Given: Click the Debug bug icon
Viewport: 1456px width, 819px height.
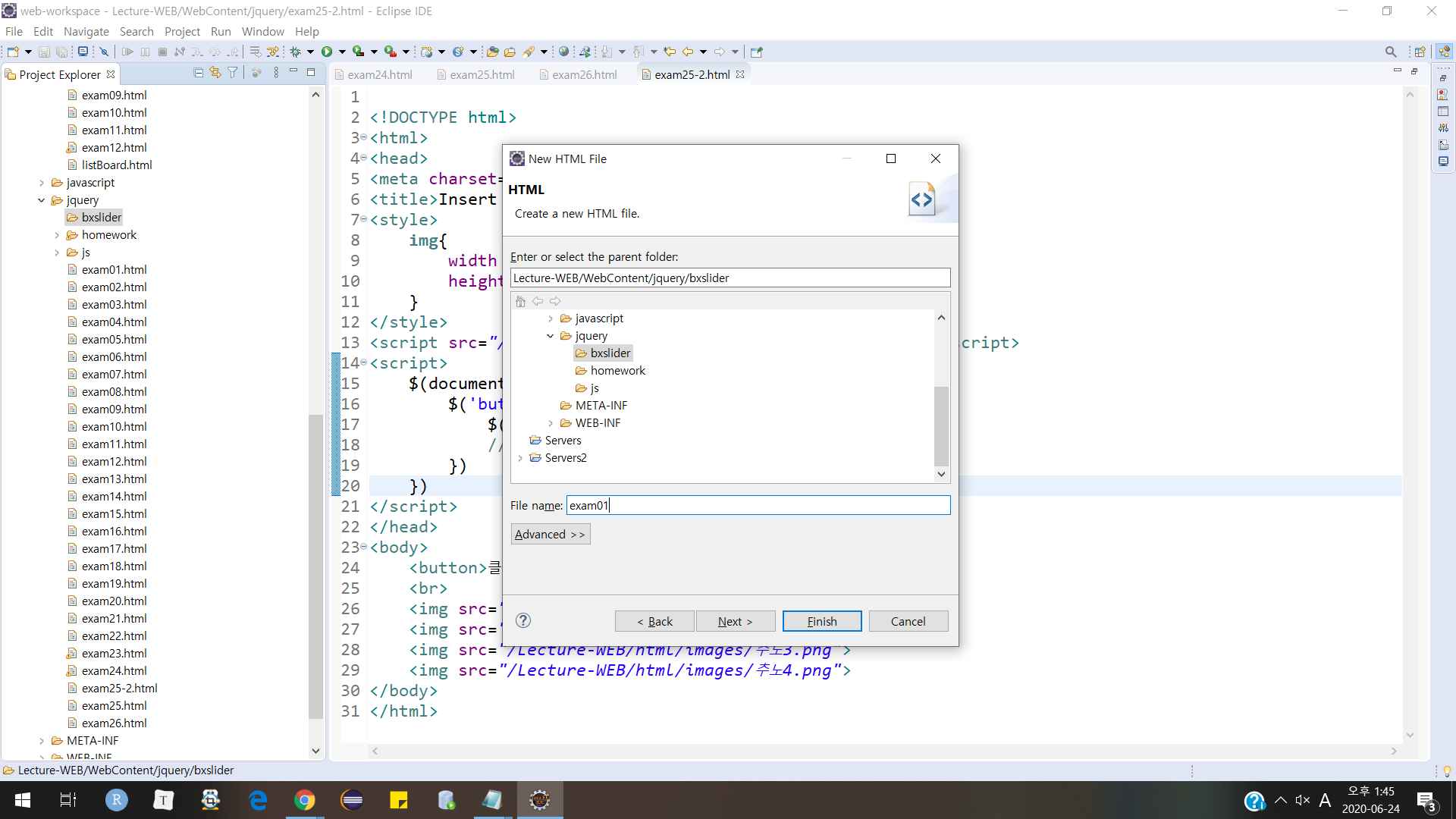Looking at the screenshot, I should [296, 52].
